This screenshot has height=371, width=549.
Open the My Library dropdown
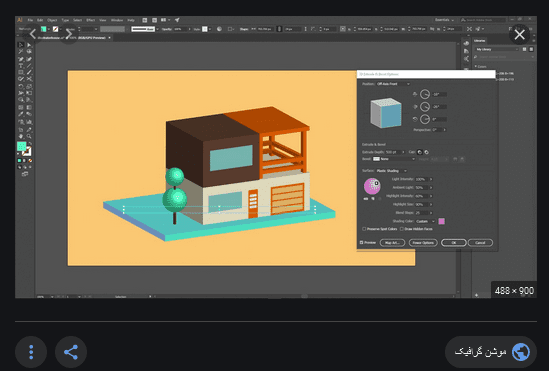pos(496,49)
